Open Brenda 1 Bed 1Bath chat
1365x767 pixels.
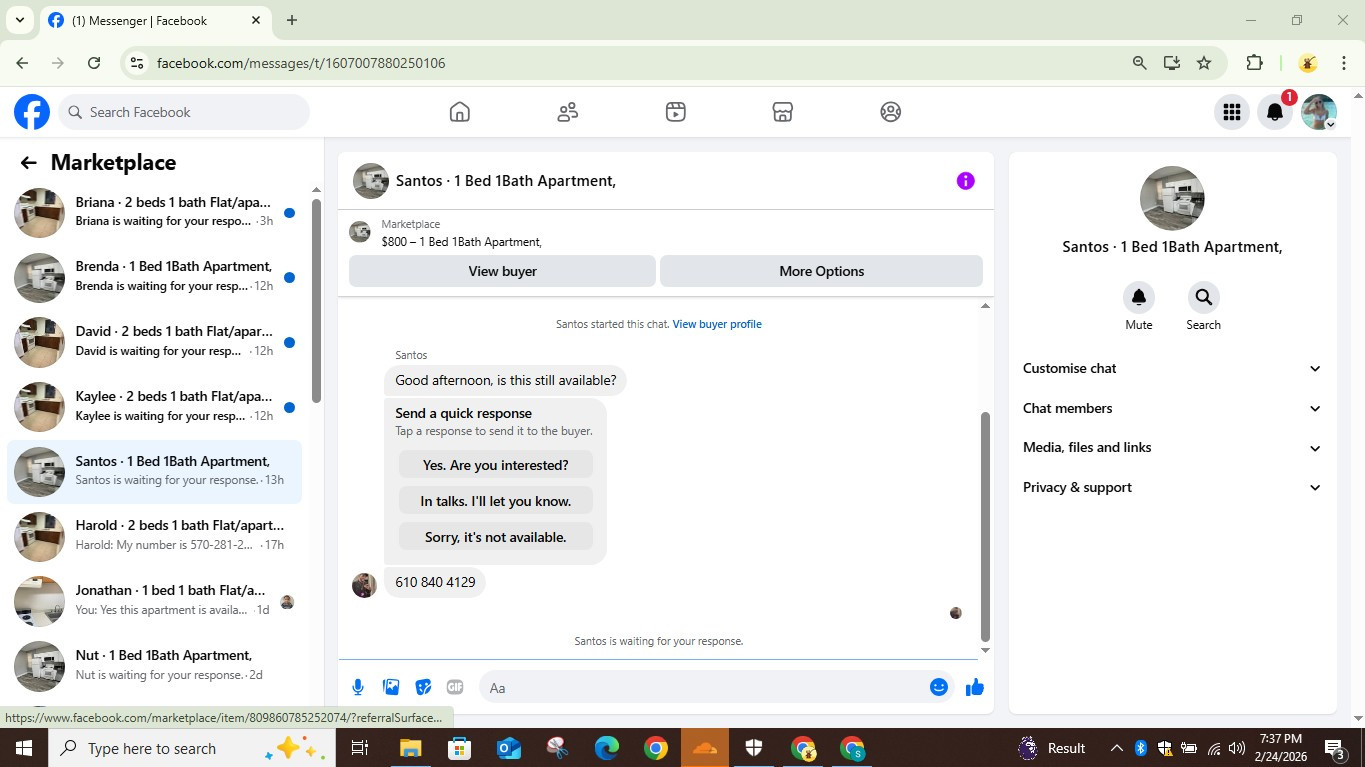coord(155,277)
